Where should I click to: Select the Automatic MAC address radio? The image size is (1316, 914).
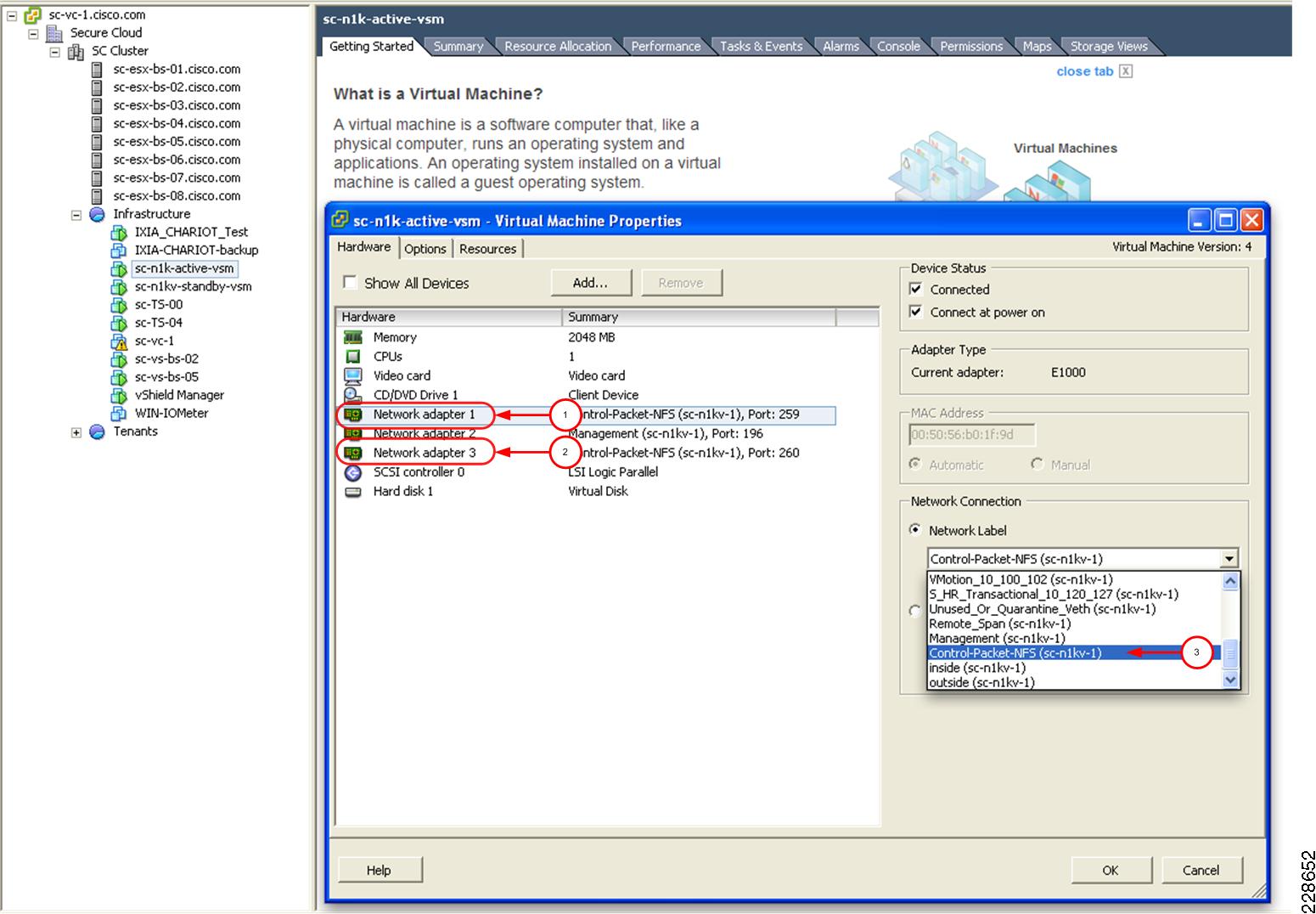click(915, 464)
